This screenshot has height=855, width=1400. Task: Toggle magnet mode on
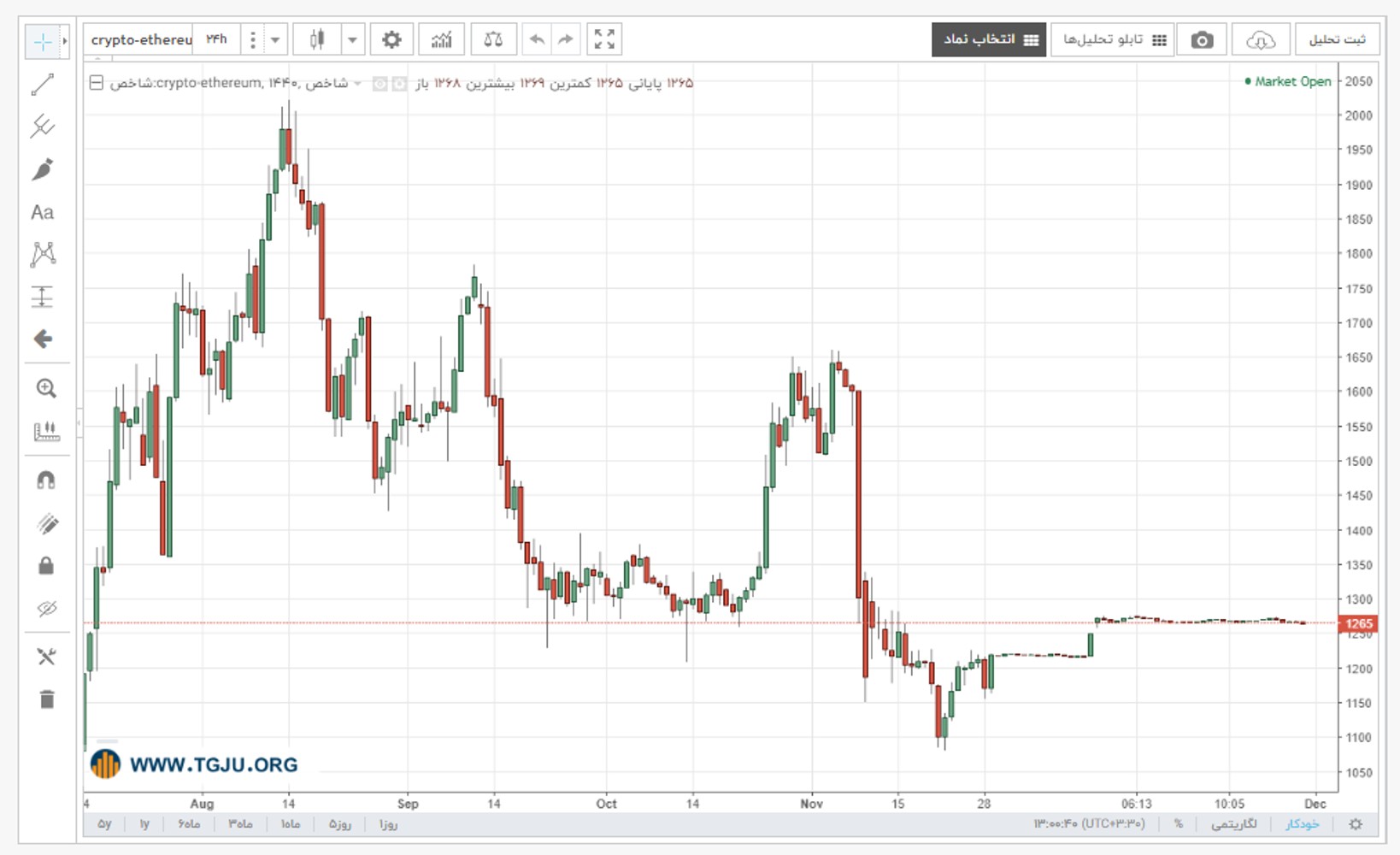pyautogui.click(x=46, y=480)
